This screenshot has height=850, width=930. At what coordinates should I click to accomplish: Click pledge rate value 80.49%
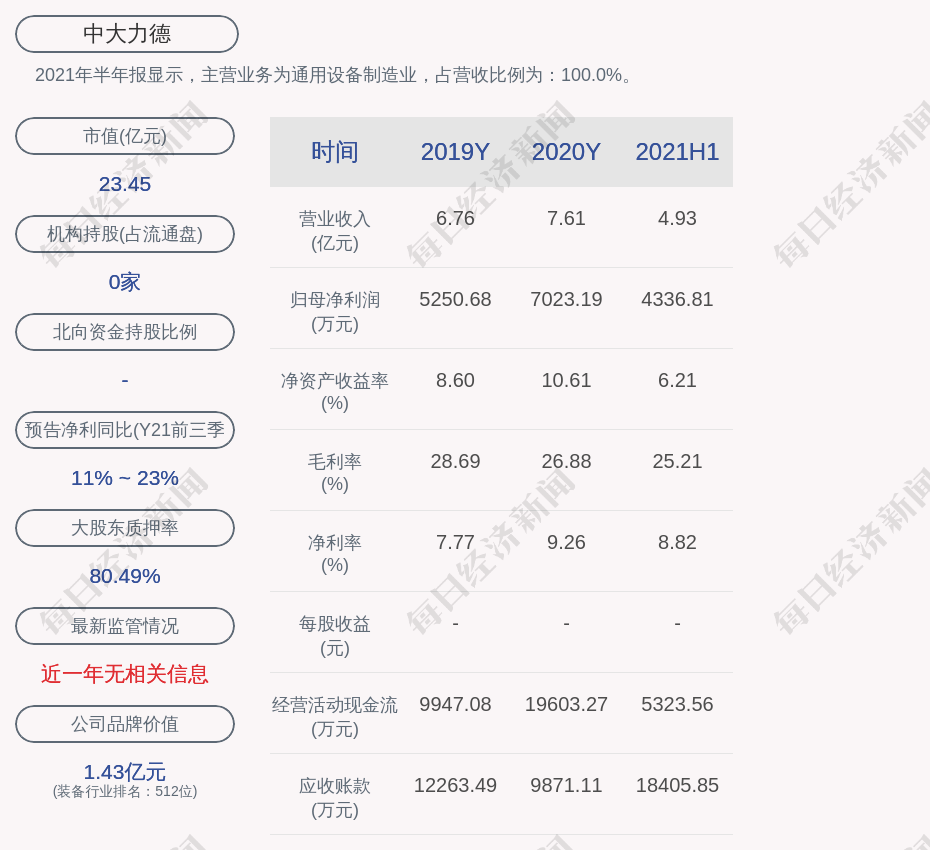coord(125,575)
